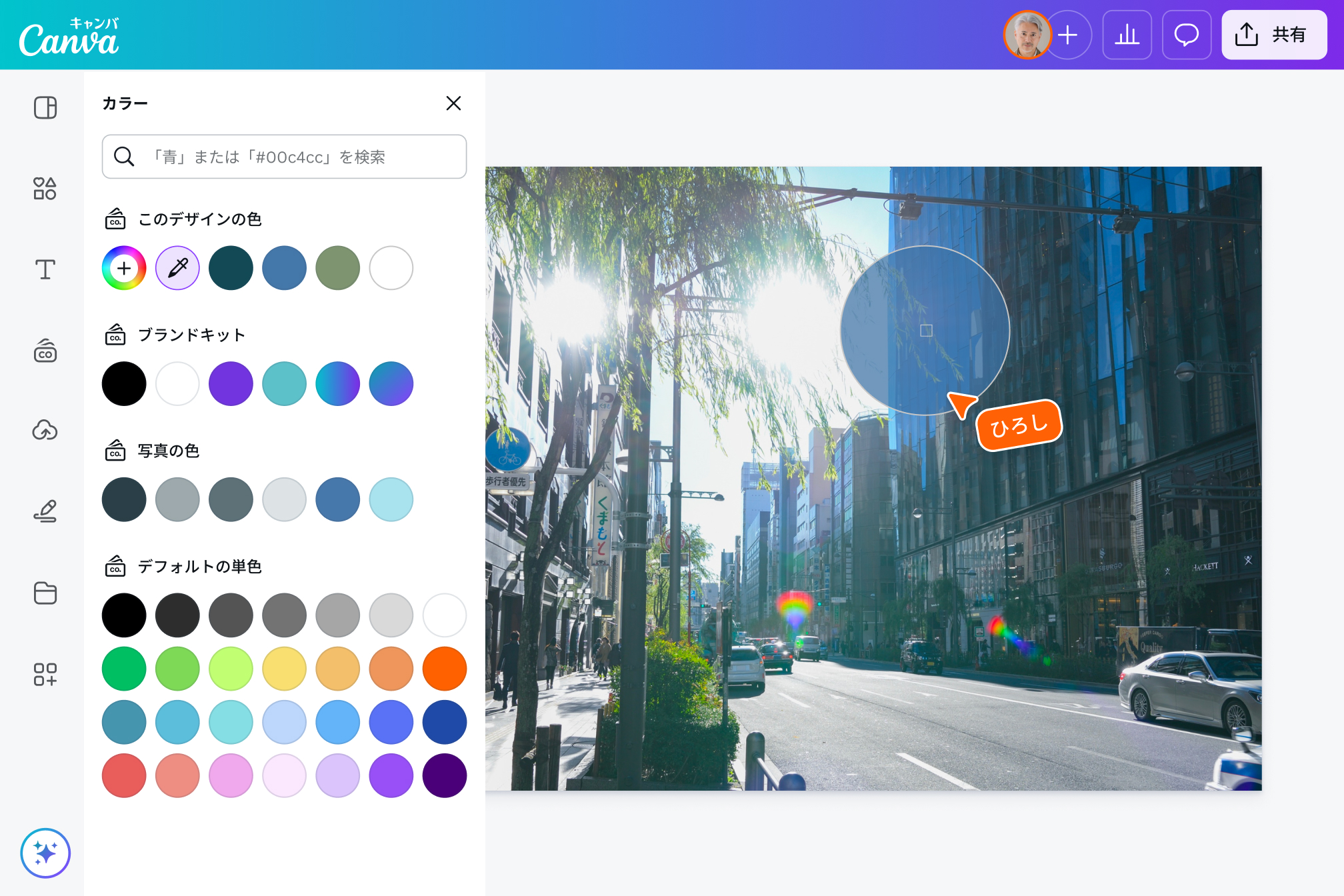Pick the blue swatch under このデザインの色
1344x896 pixels.
[x=284, y=268]
